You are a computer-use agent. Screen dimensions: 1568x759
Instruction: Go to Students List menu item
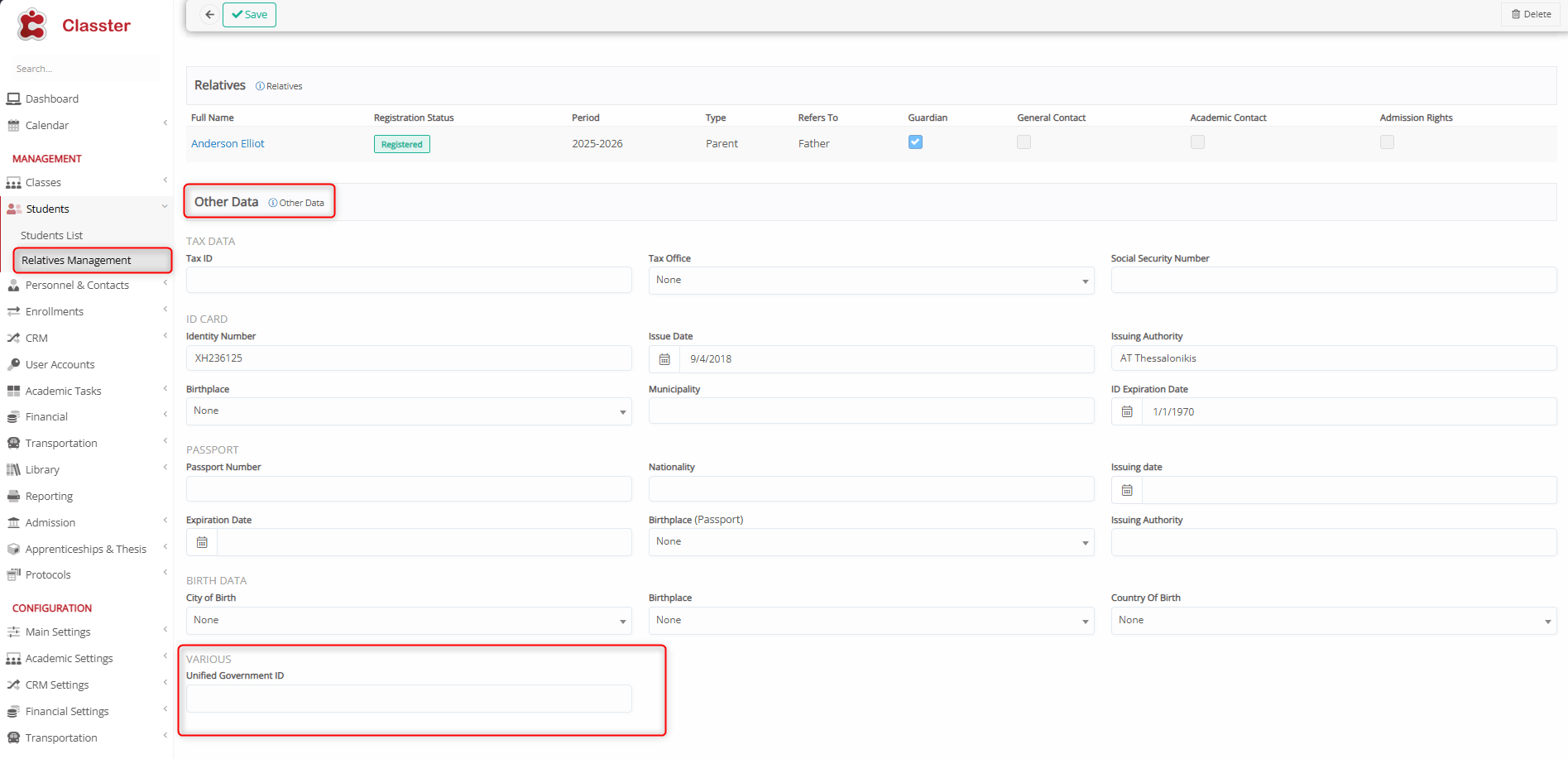click(51, 235)
